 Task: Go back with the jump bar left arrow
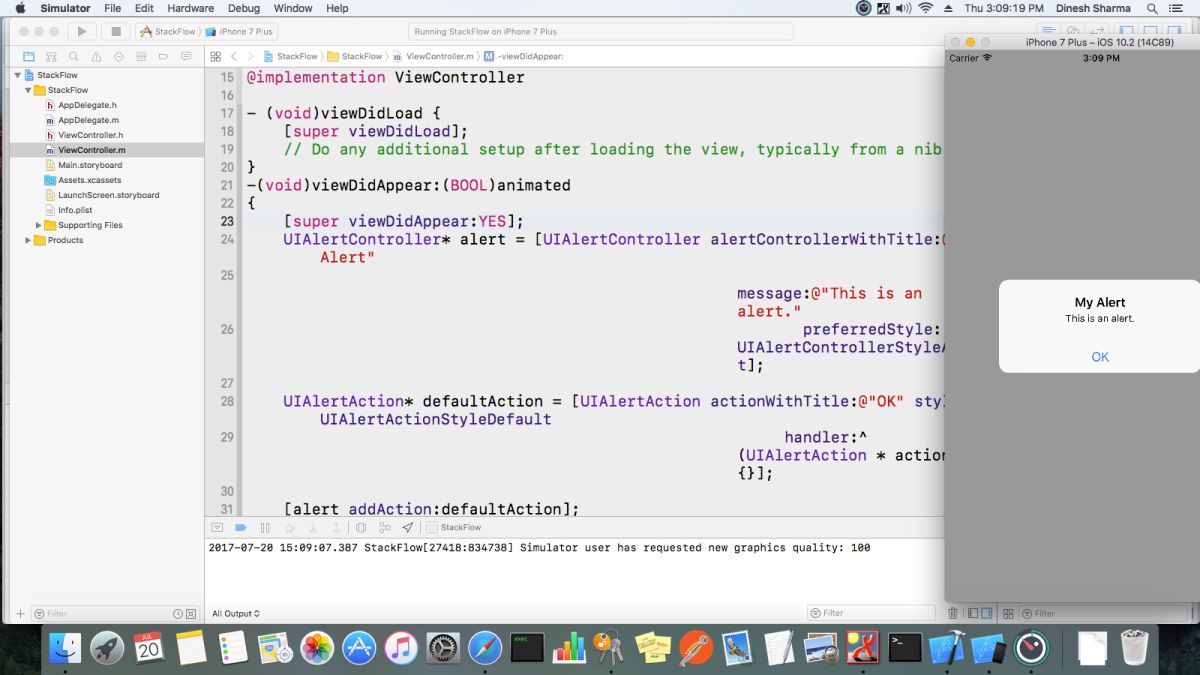point(234,56)
